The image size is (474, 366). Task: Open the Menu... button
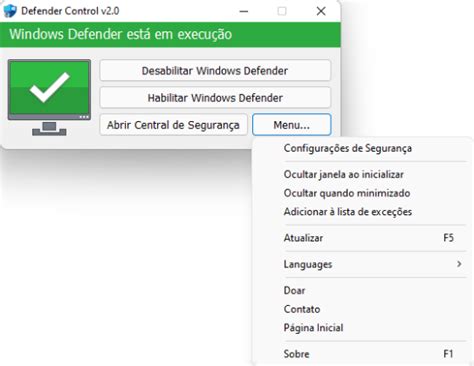[292, 125]
